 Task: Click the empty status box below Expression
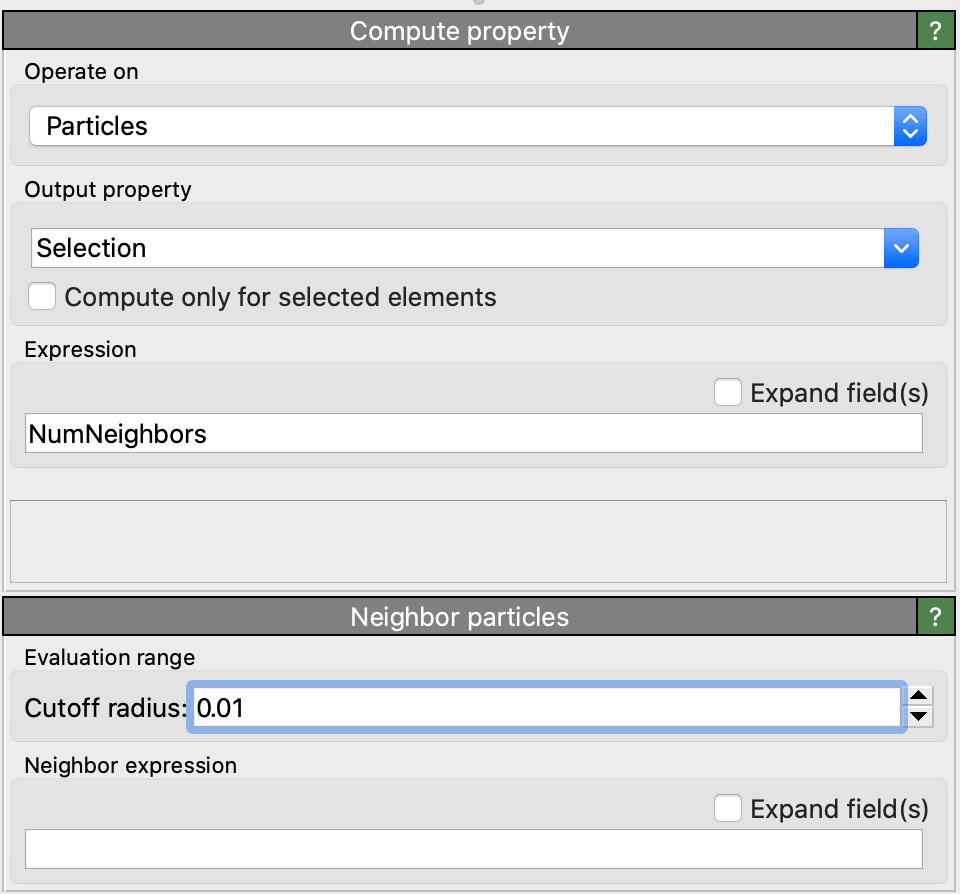[x=477, y=541]
